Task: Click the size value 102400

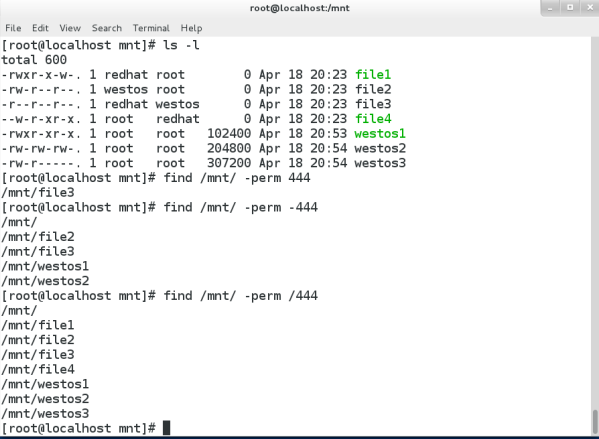Action: click(x=229, y=133)
